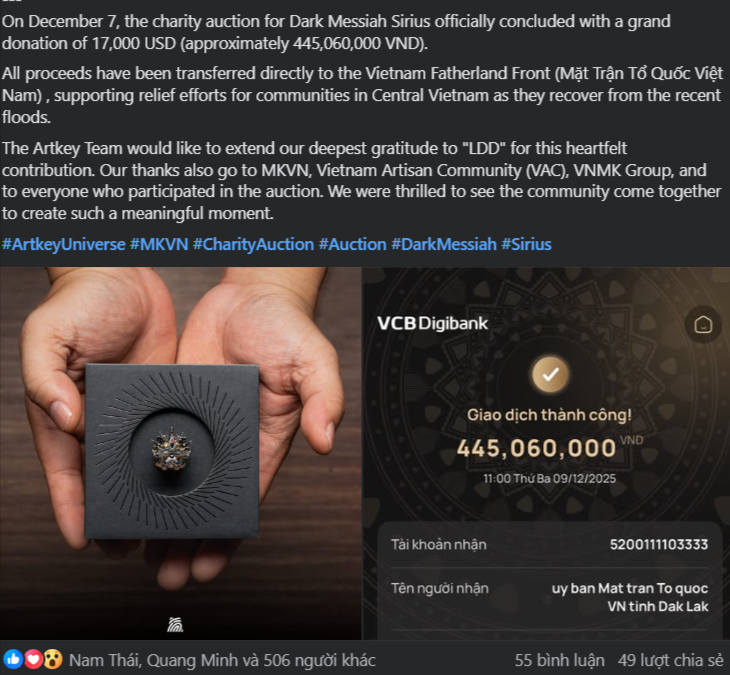Screen dimensions: 730x675
Task: Click account number 5200111103333
Action: pyautogui.click(x=659, y=544)
